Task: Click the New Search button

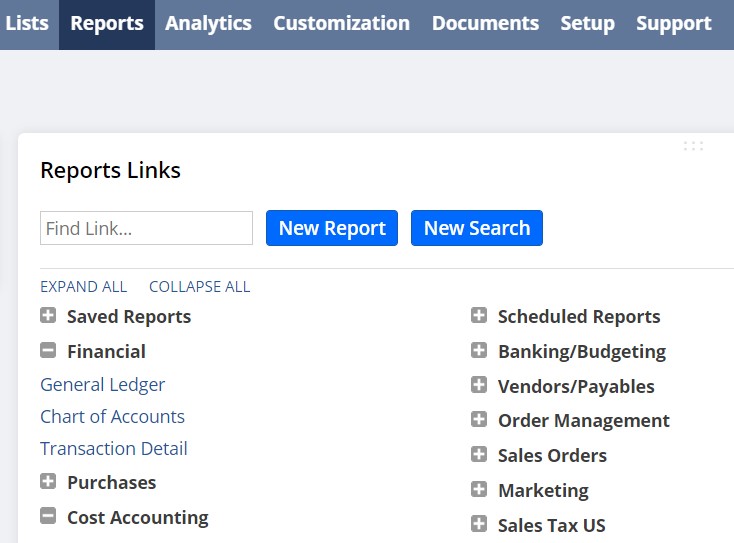Action: coord(477,228)
